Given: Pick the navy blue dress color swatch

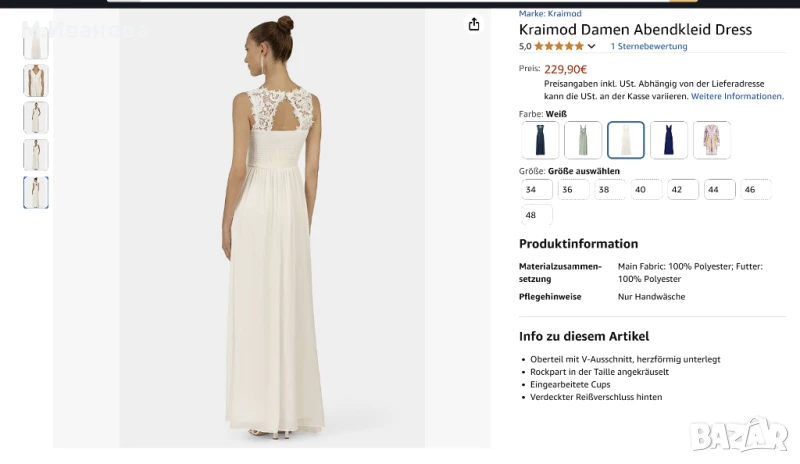Looking at the screenshot, I should [669, 140].
